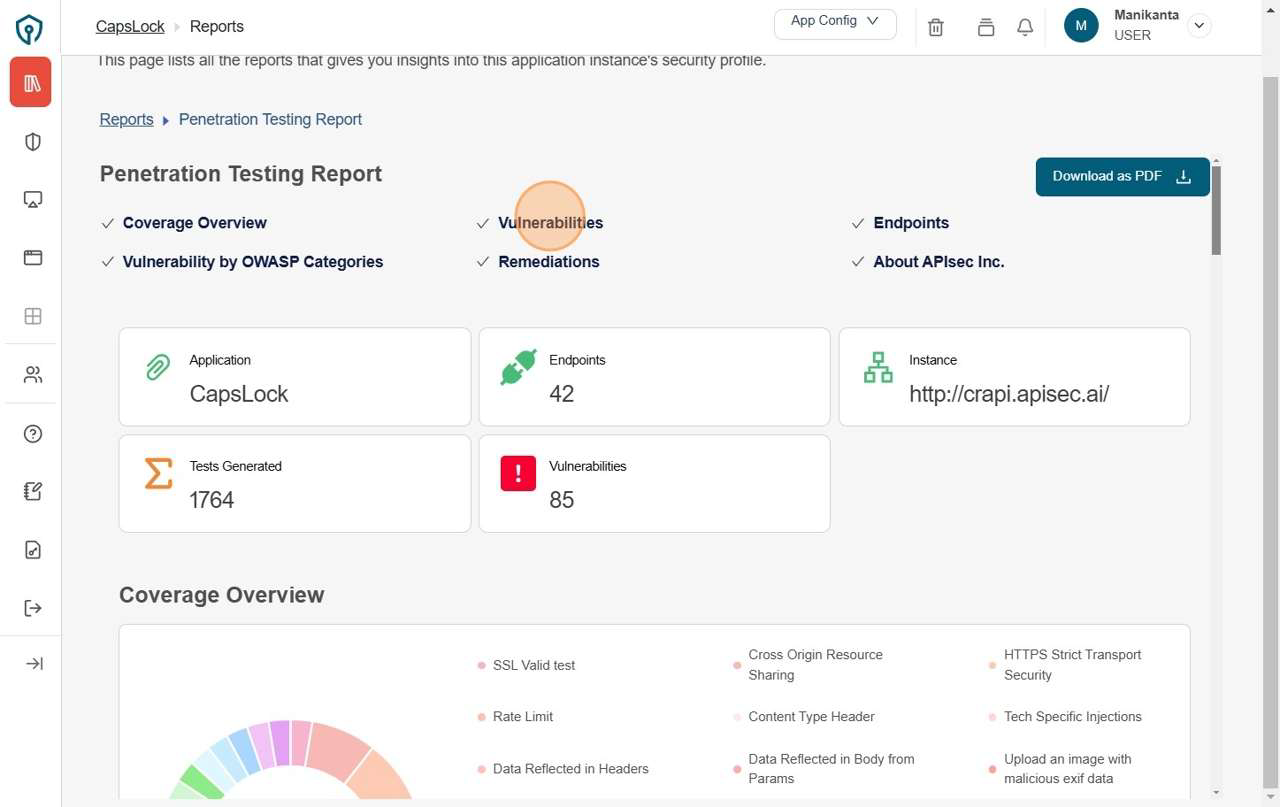1280x807 pixels.
Task: Select the red Reports library icon
Action: pyautogui.click(x=31, y=83)
